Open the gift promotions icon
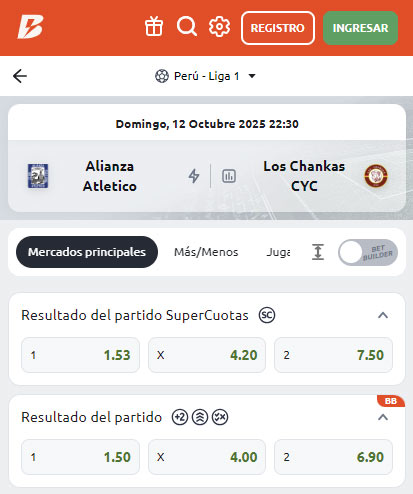413x494 pixels. tap(154, 27)
